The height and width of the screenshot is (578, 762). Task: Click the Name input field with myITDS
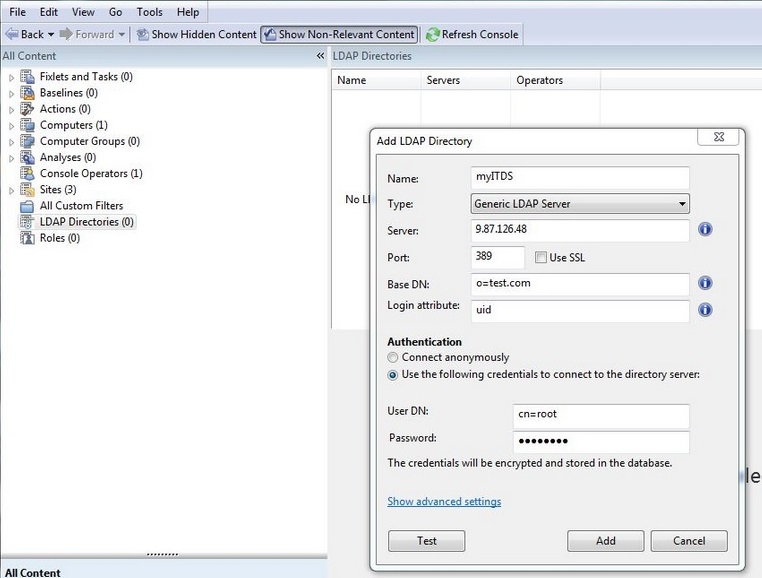pyautogui.click(x=580, y=177)
